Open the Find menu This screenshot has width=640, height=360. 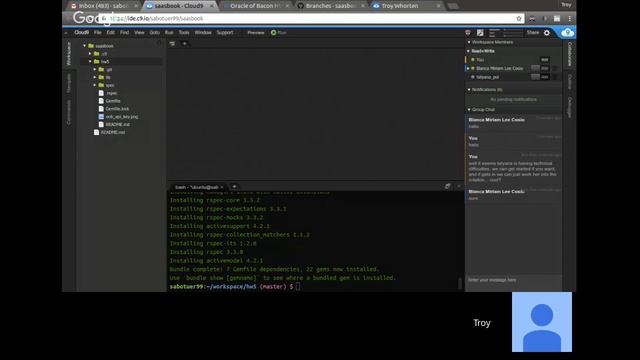(124, 32)
